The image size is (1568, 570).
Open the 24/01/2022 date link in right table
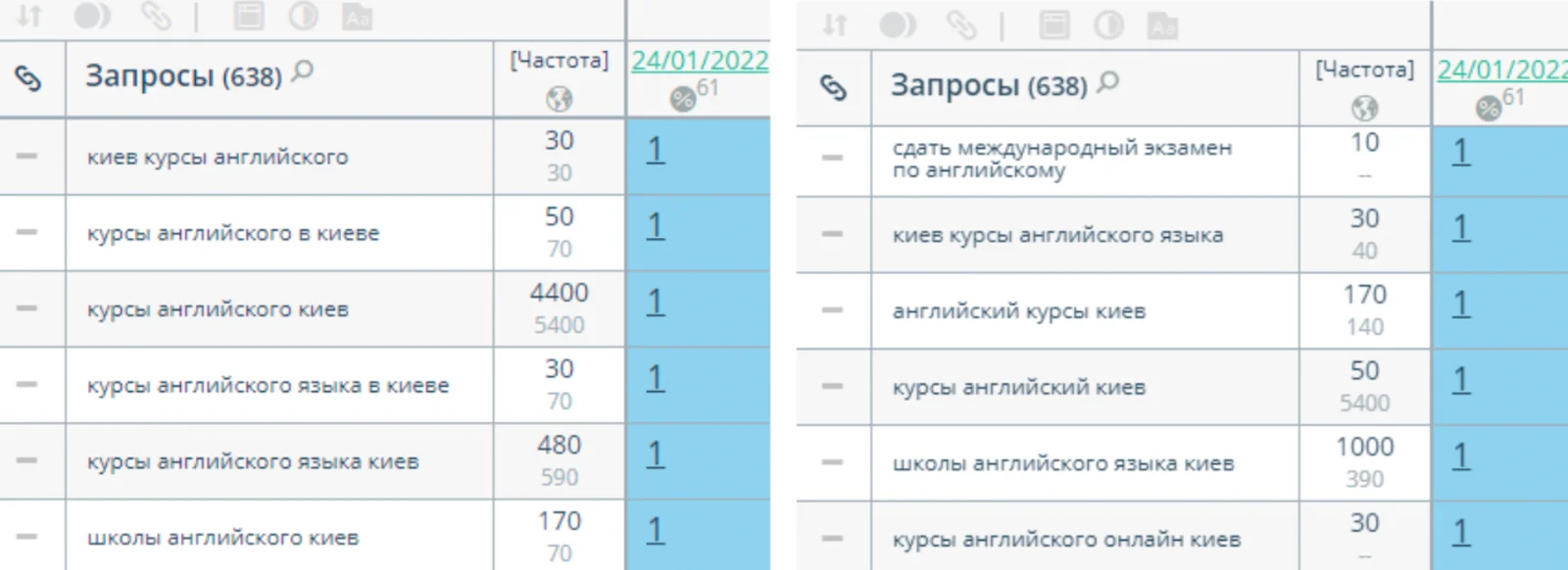point(1502,71)
